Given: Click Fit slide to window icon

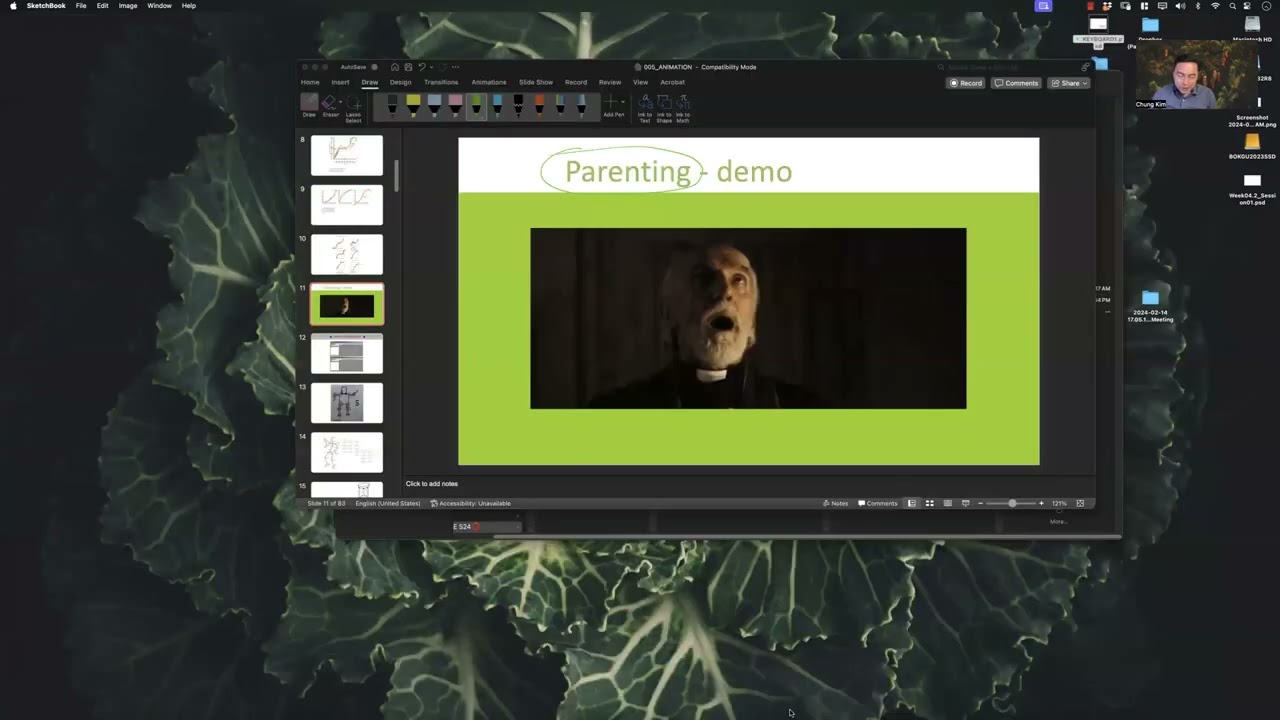Looking at the screenshot, I should [x=1080, y=503].
